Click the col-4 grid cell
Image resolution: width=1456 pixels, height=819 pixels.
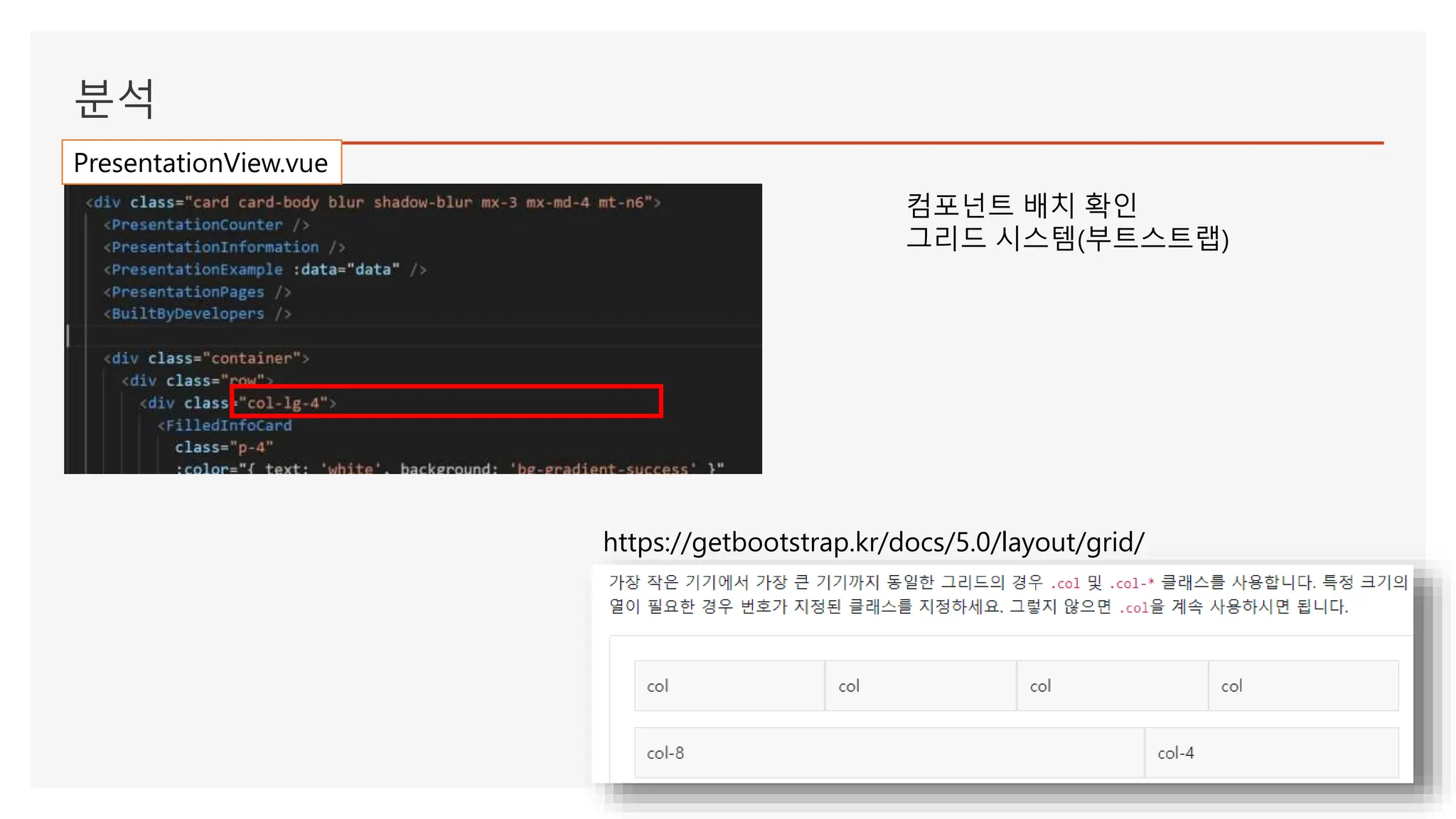(x=1271, y=753)
